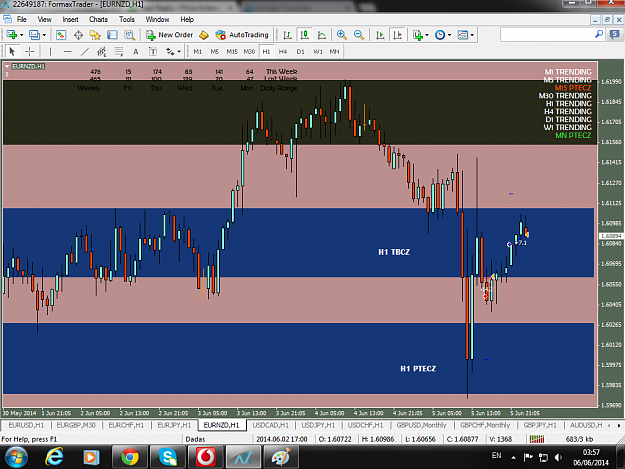Switch timeframe to D1
The height and width of the screenshot is (469, 625).
300,51
